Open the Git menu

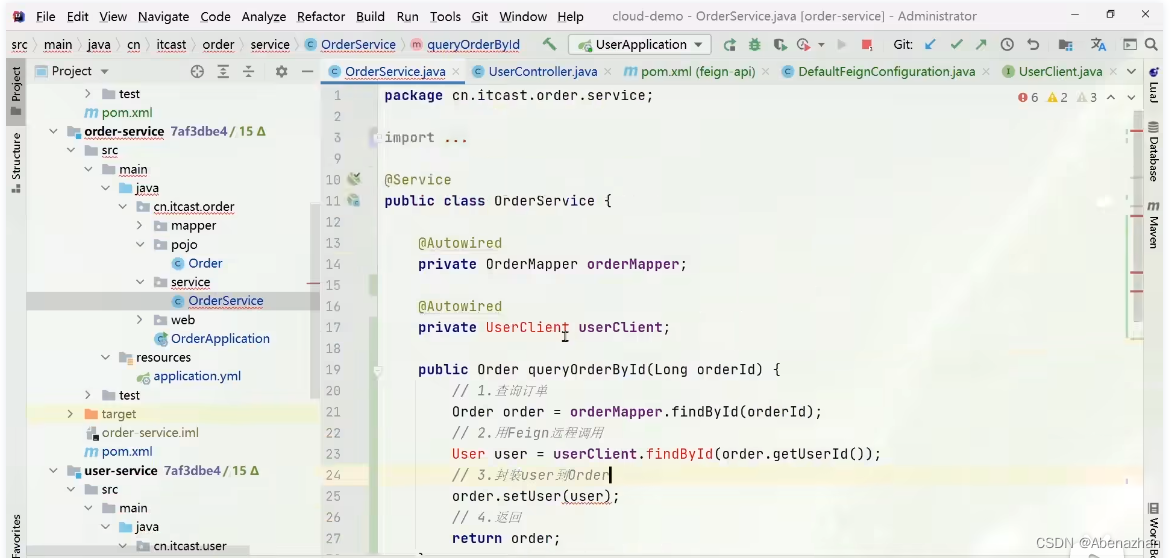click(x=480, y=16)
